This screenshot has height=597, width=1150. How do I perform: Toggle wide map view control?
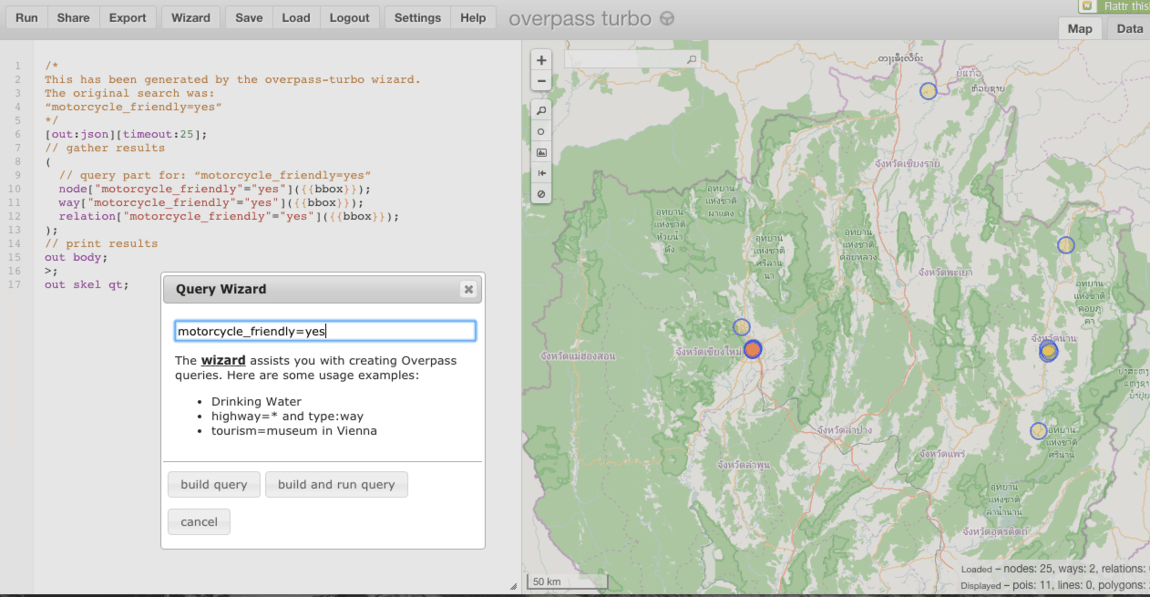point(541,173)
